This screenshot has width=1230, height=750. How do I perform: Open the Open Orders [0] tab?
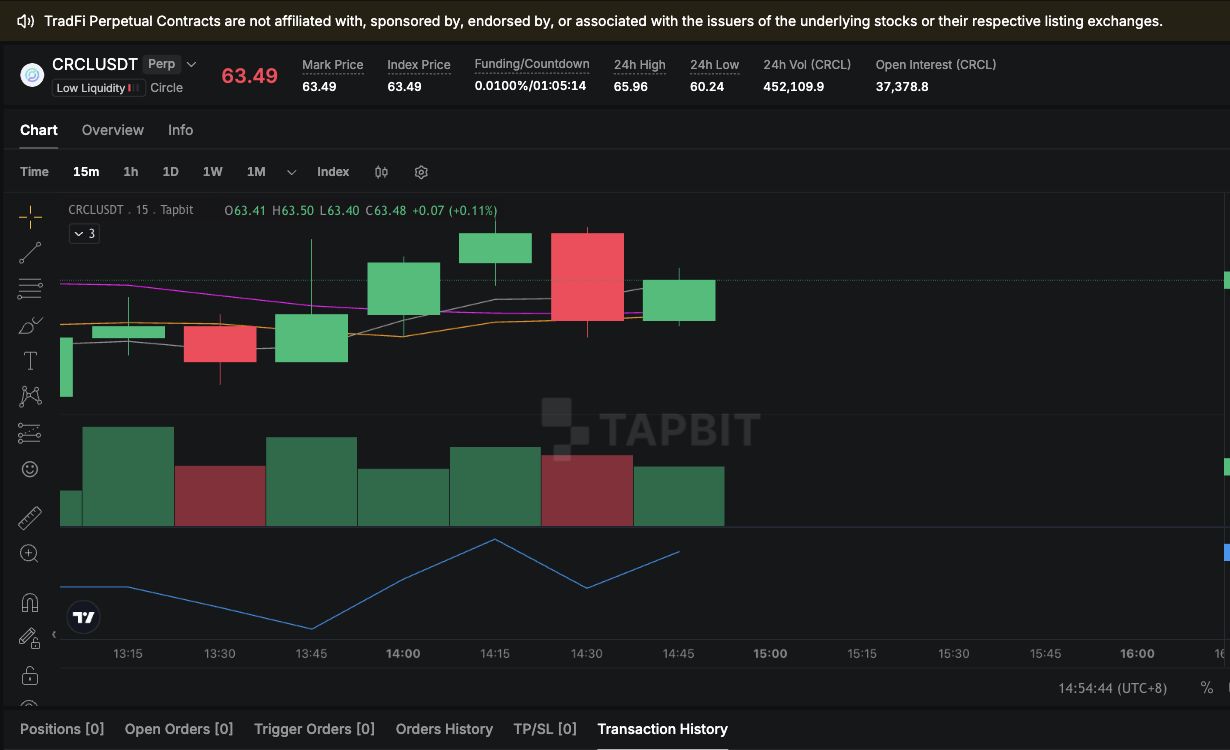pyautogui.click(x=179, y=729)
